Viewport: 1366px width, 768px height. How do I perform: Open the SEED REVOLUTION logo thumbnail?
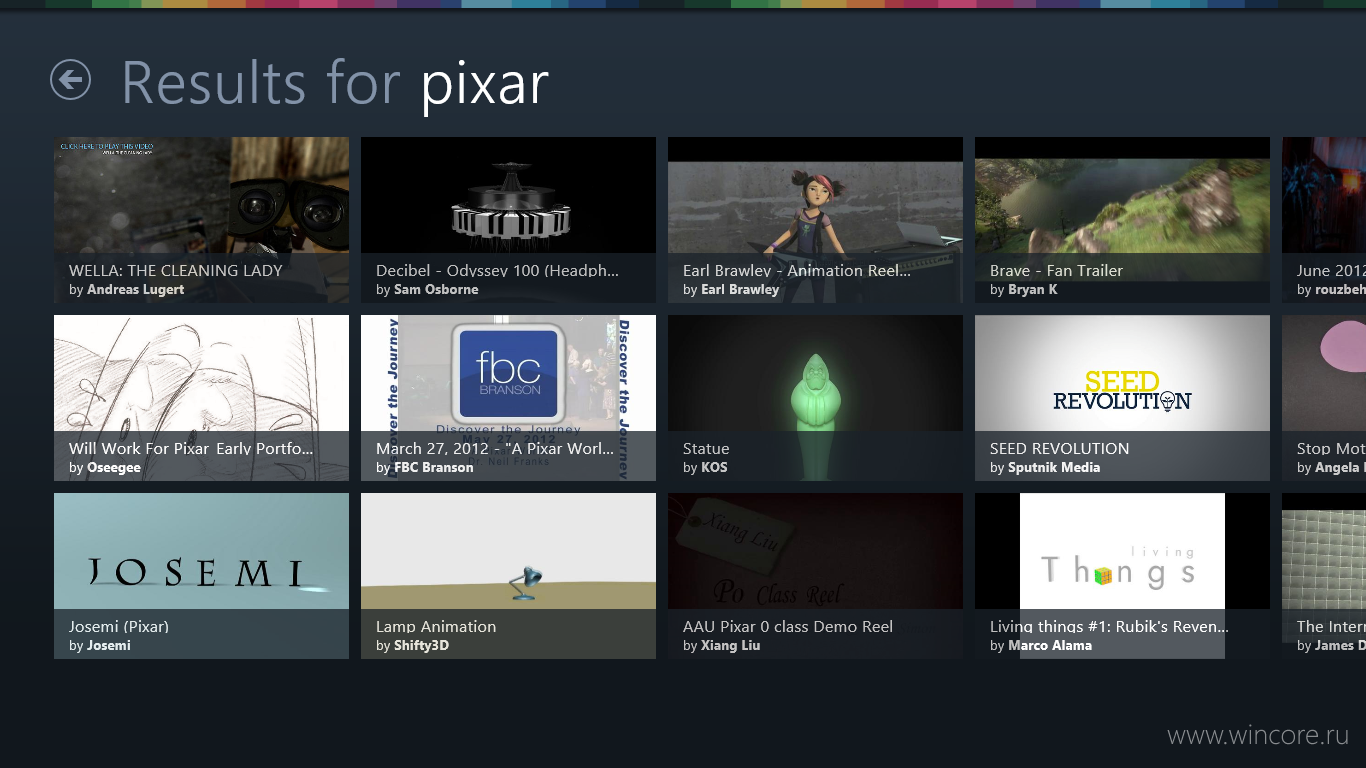coord(1122,398)
